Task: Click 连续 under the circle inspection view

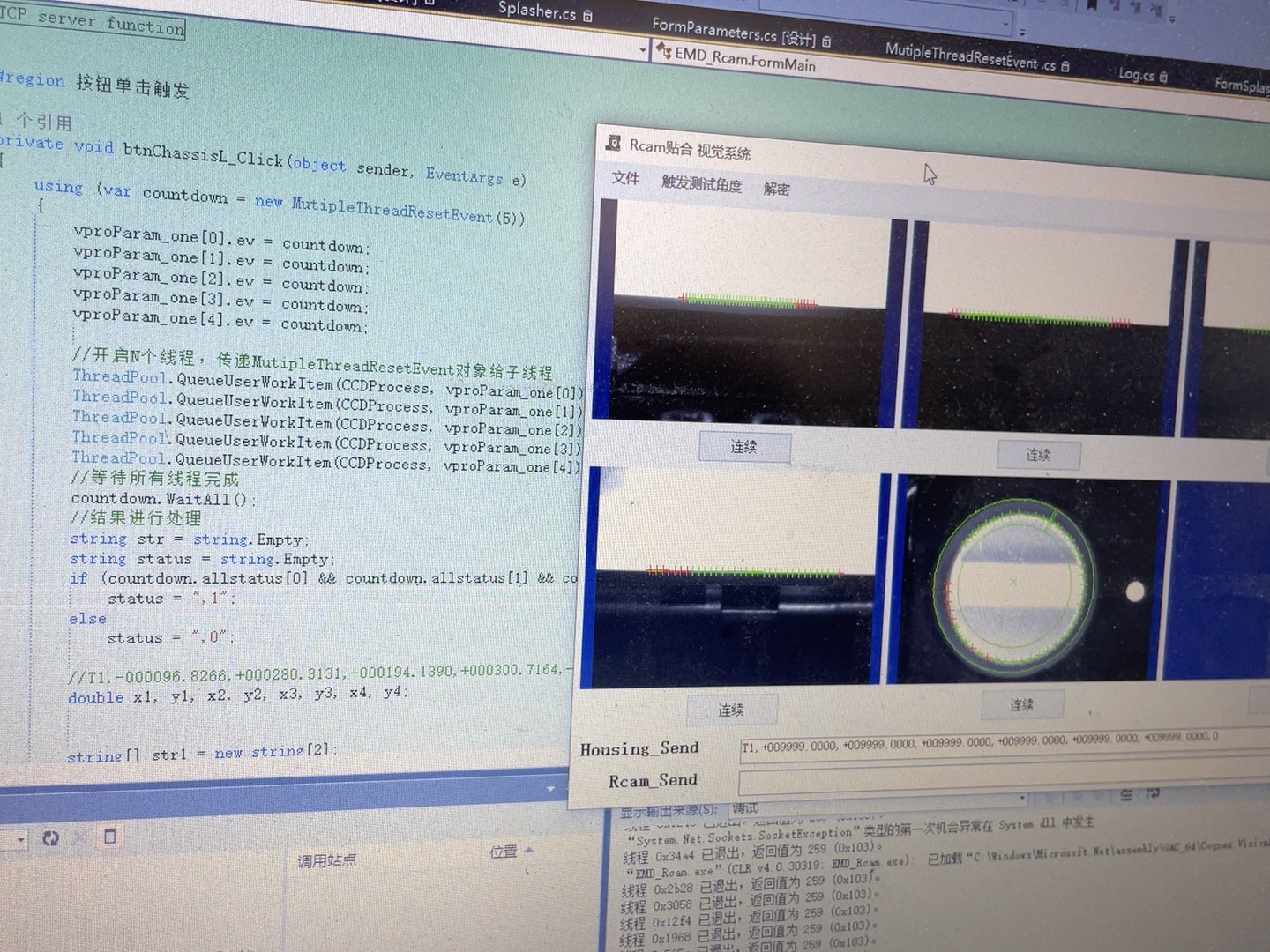Action: point(1021,705)
